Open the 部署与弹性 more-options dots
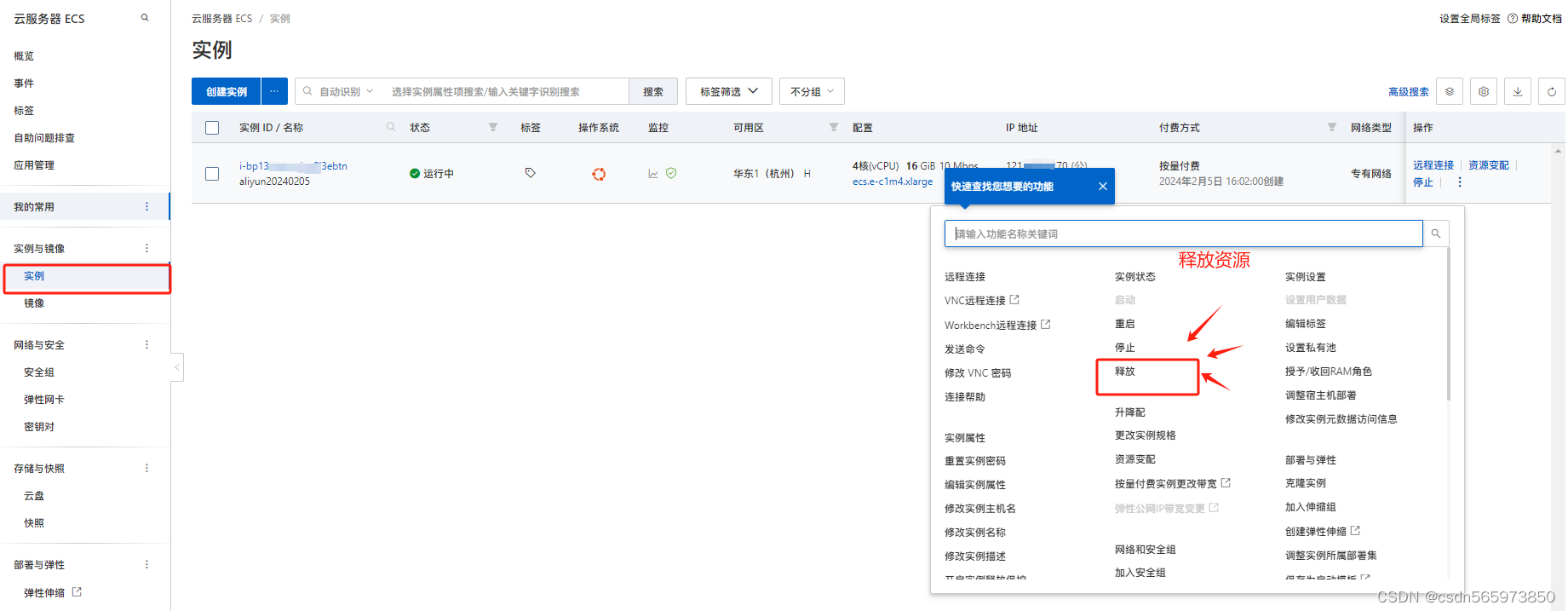This screenshot has width=1568, height=611. 146,564
